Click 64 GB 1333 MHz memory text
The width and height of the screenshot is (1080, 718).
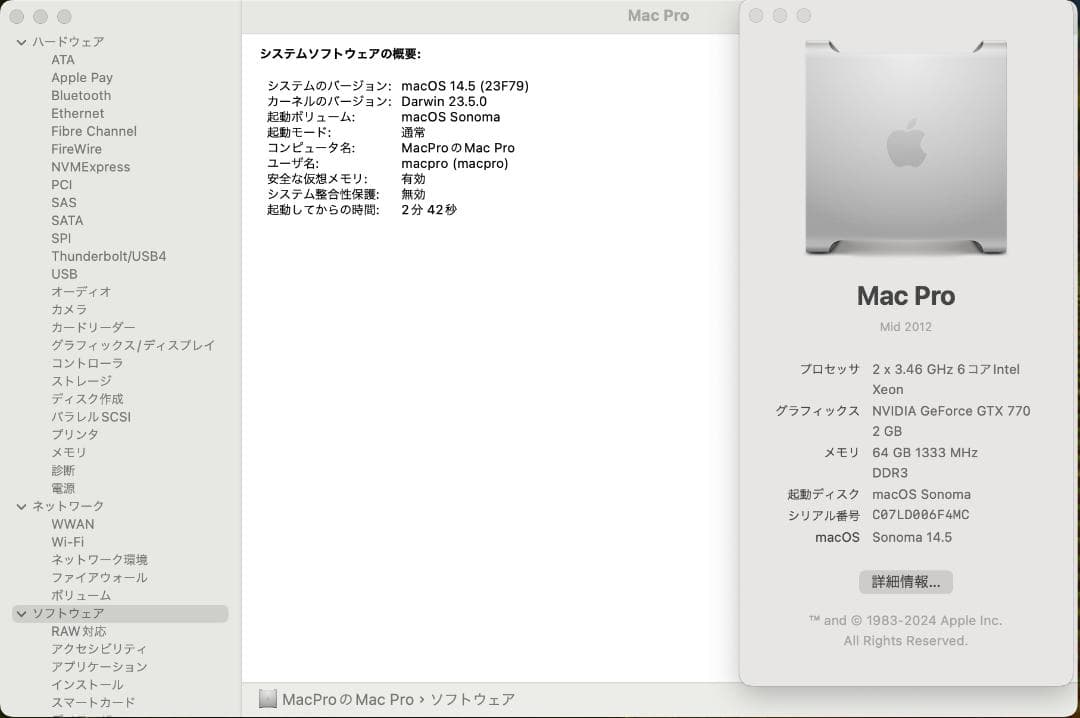coord(925,453)
